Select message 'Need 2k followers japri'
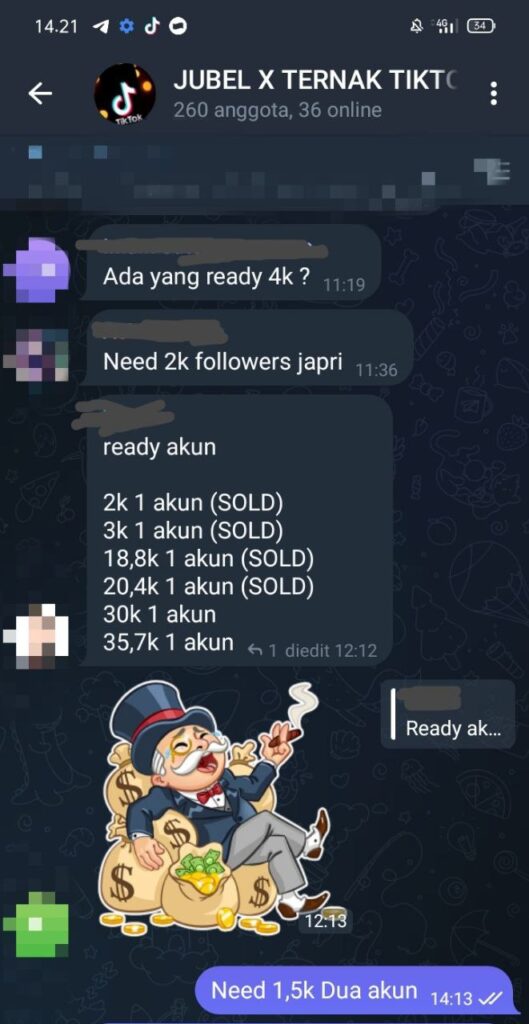This screenshot has width=529, height=1024. coord(249,347)
